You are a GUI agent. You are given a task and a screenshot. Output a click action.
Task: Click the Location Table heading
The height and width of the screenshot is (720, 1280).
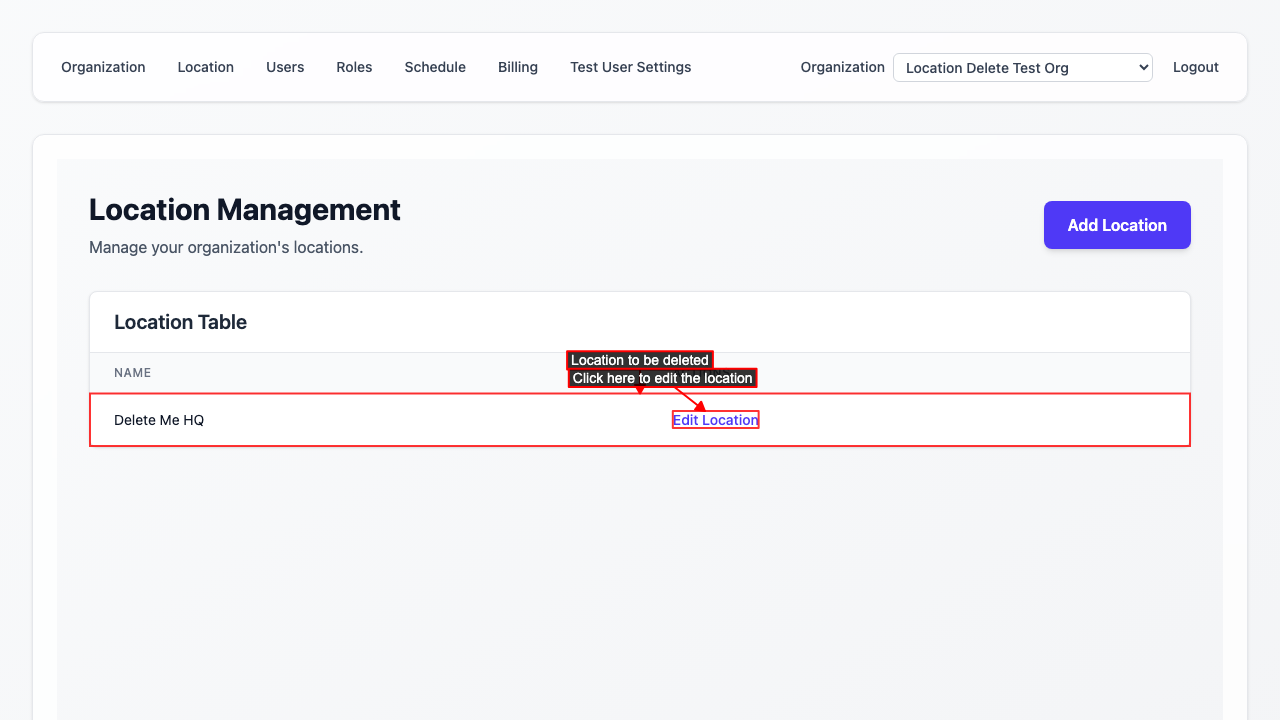[x=180, y=322]
